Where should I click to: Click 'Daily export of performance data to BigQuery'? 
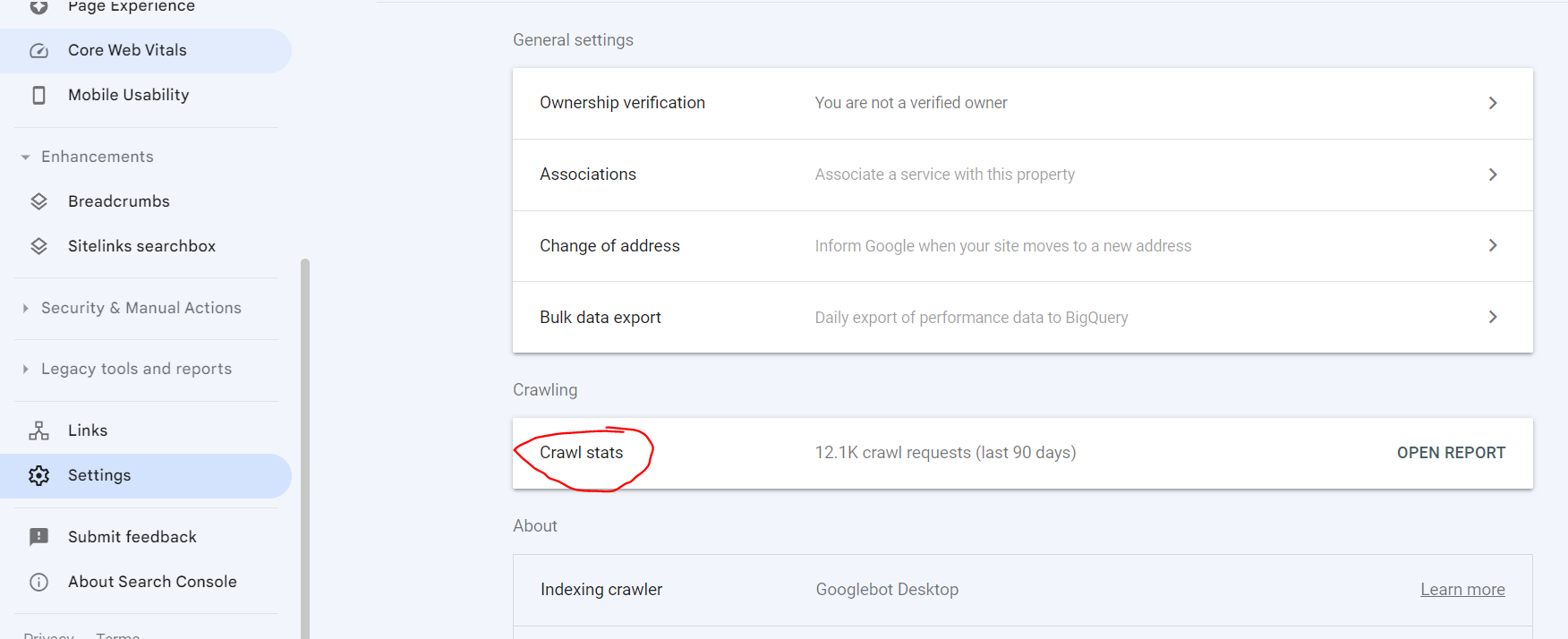tap(971, 318)
